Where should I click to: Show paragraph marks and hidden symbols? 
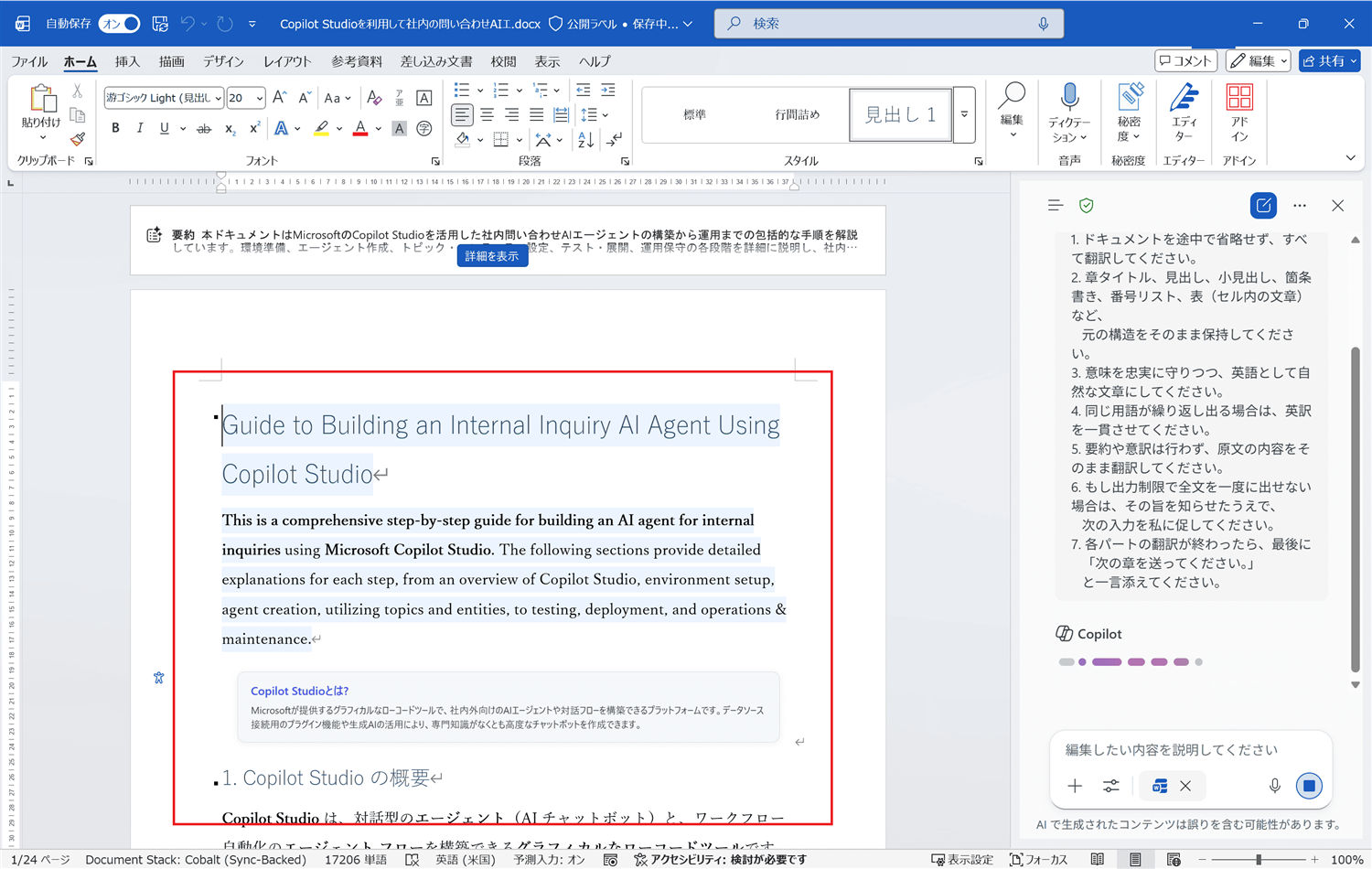[614, 140]
